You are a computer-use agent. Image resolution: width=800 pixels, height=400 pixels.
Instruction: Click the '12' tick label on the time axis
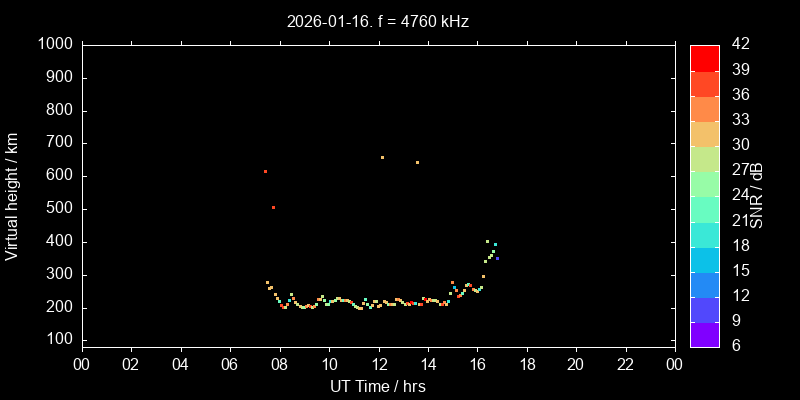pyautogui.click(x=378, y=364)
